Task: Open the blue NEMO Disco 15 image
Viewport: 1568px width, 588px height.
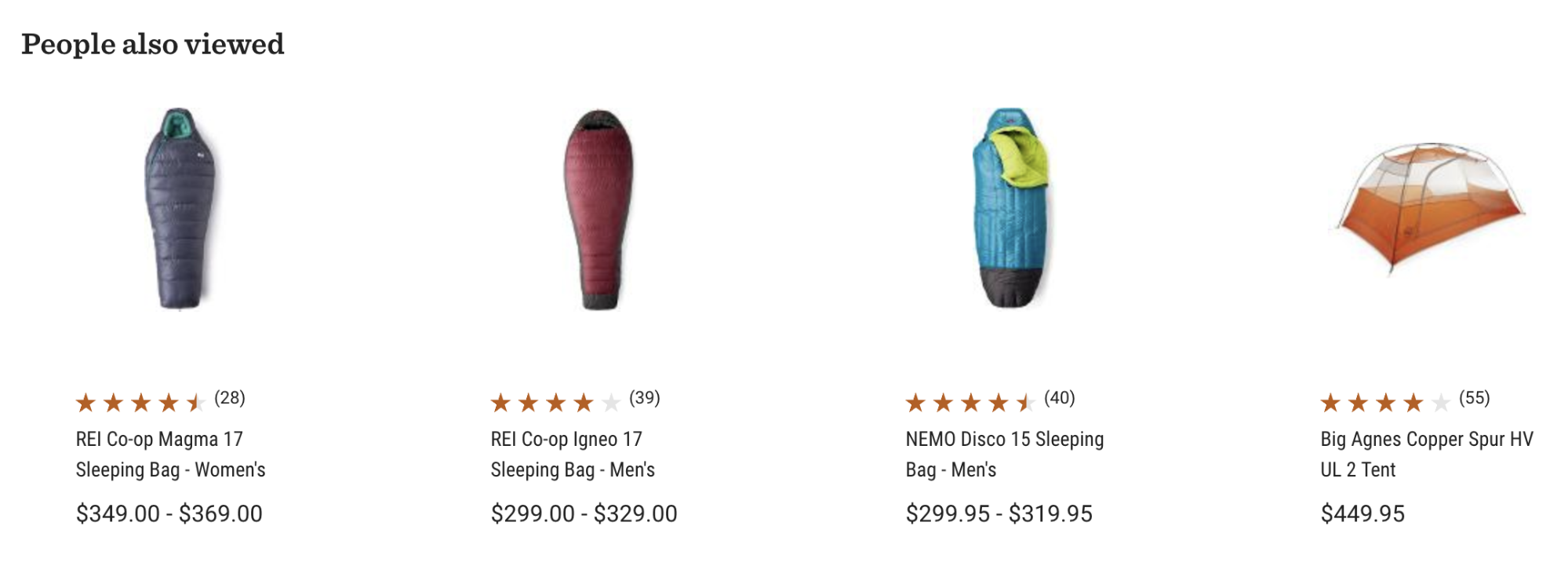Action: click(1011, 209)
